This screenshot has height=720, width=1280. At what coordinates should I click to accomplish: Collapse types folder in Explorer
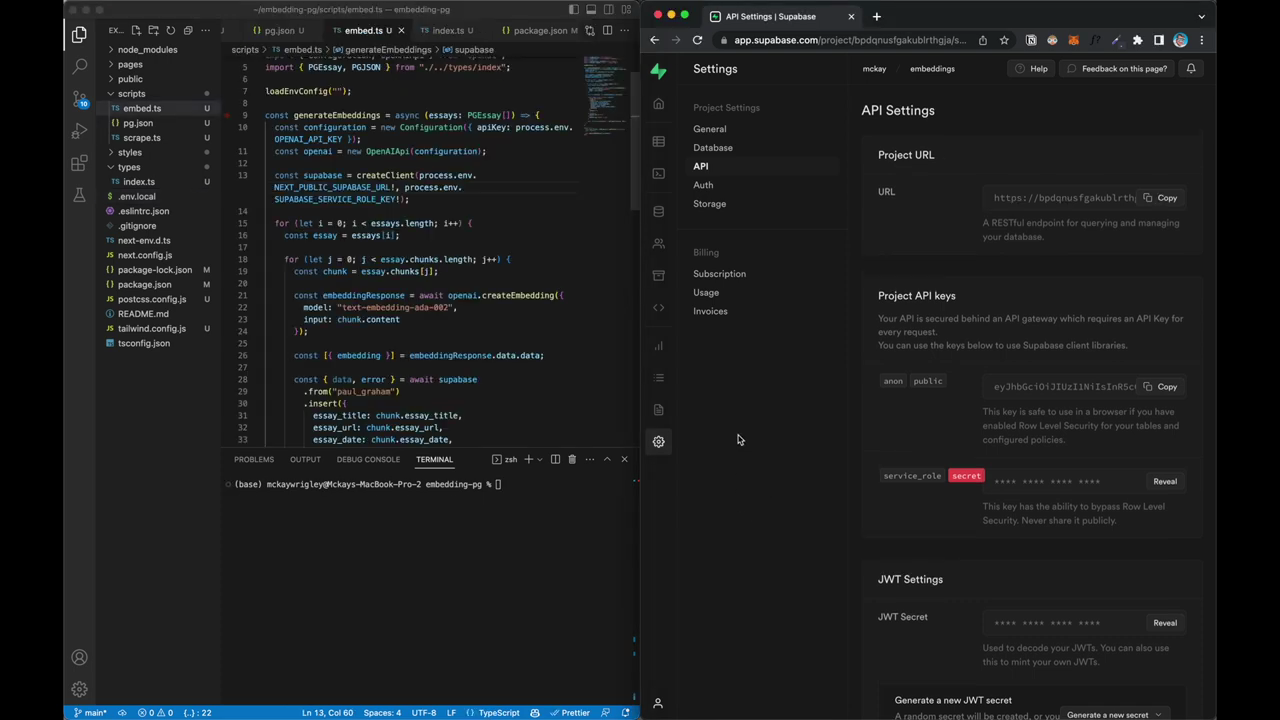point(129,167)
